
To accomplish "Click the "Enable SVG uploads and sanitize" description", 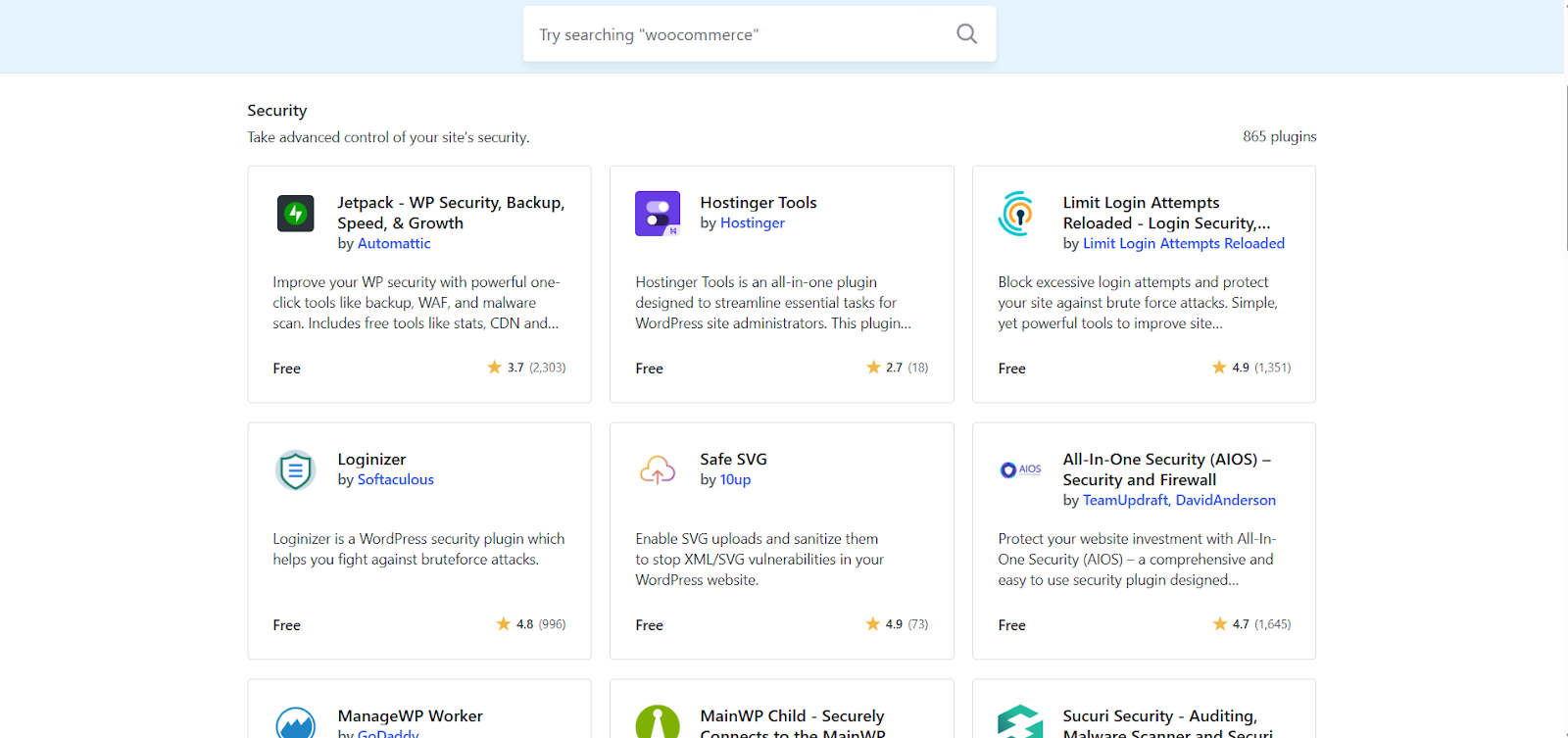I will click(759, 560).
